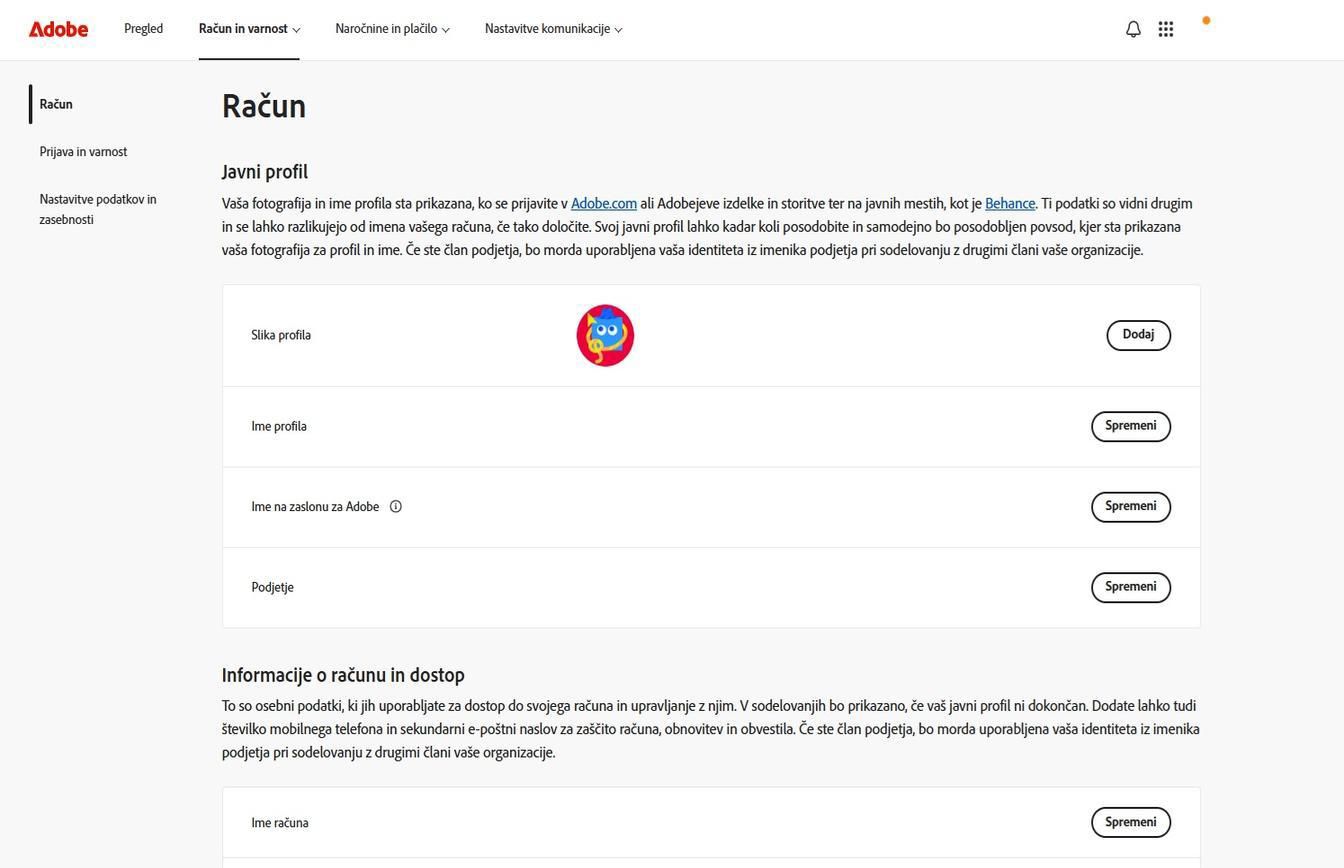Screen dimensions: 1344x868
Task: Open the apps grid switcher
Action: [1166, 29]
